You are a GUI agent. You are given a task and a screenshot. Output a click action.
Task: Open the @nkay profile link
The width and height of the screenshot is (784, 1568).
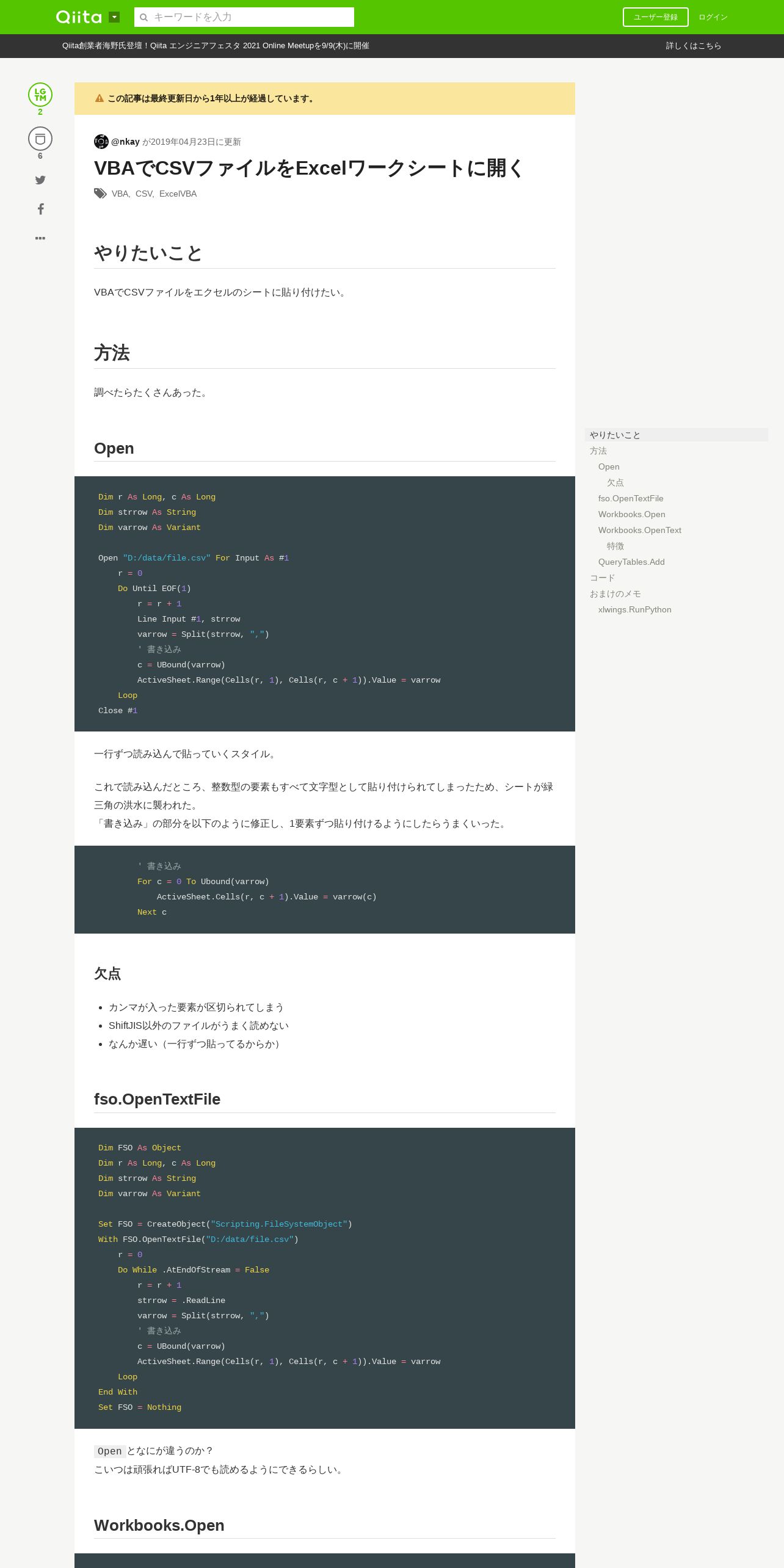pos(125,142)
